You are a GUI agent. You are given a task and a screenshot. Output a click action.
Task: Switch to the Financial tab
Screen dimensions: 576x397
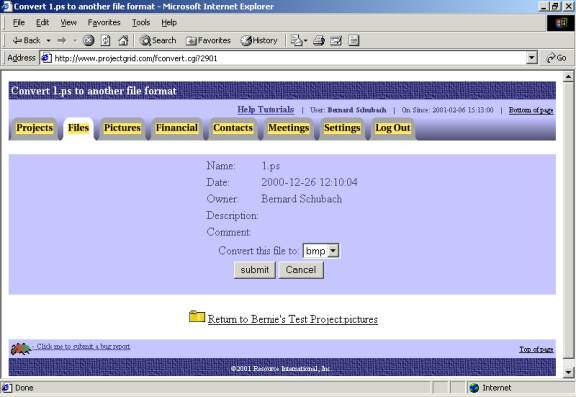(177, 128)
